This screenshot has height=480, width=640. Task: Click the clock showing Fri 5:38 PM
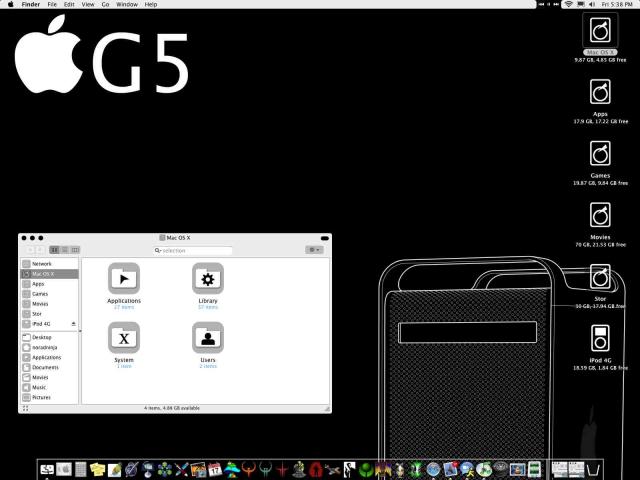pyautogui.click(x=617, y=4)
